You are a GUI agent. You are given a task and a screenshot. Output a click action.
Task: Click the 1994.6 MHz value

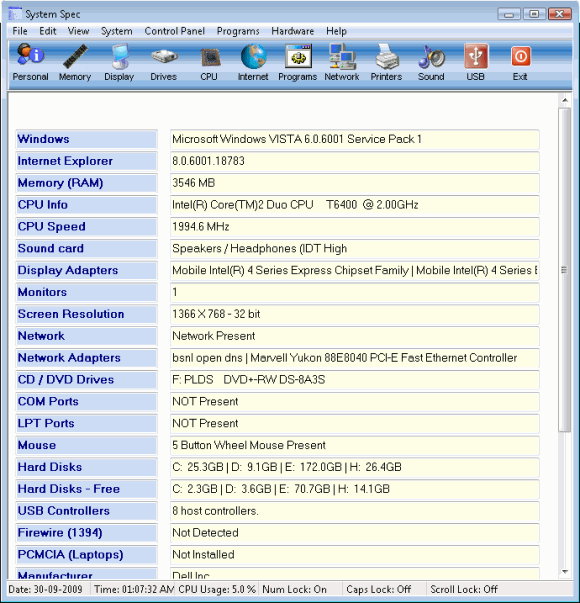355,227
